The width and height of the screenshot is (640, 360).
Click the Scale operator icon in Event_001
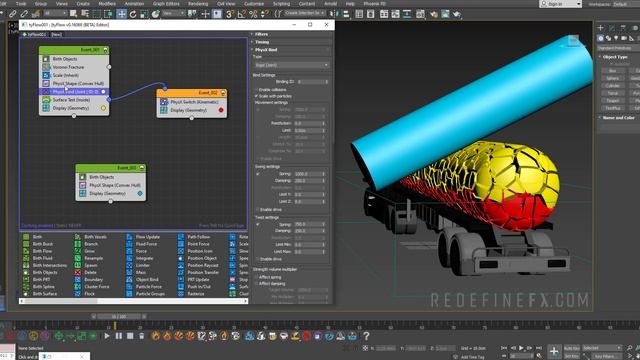[x=46, y=75]
